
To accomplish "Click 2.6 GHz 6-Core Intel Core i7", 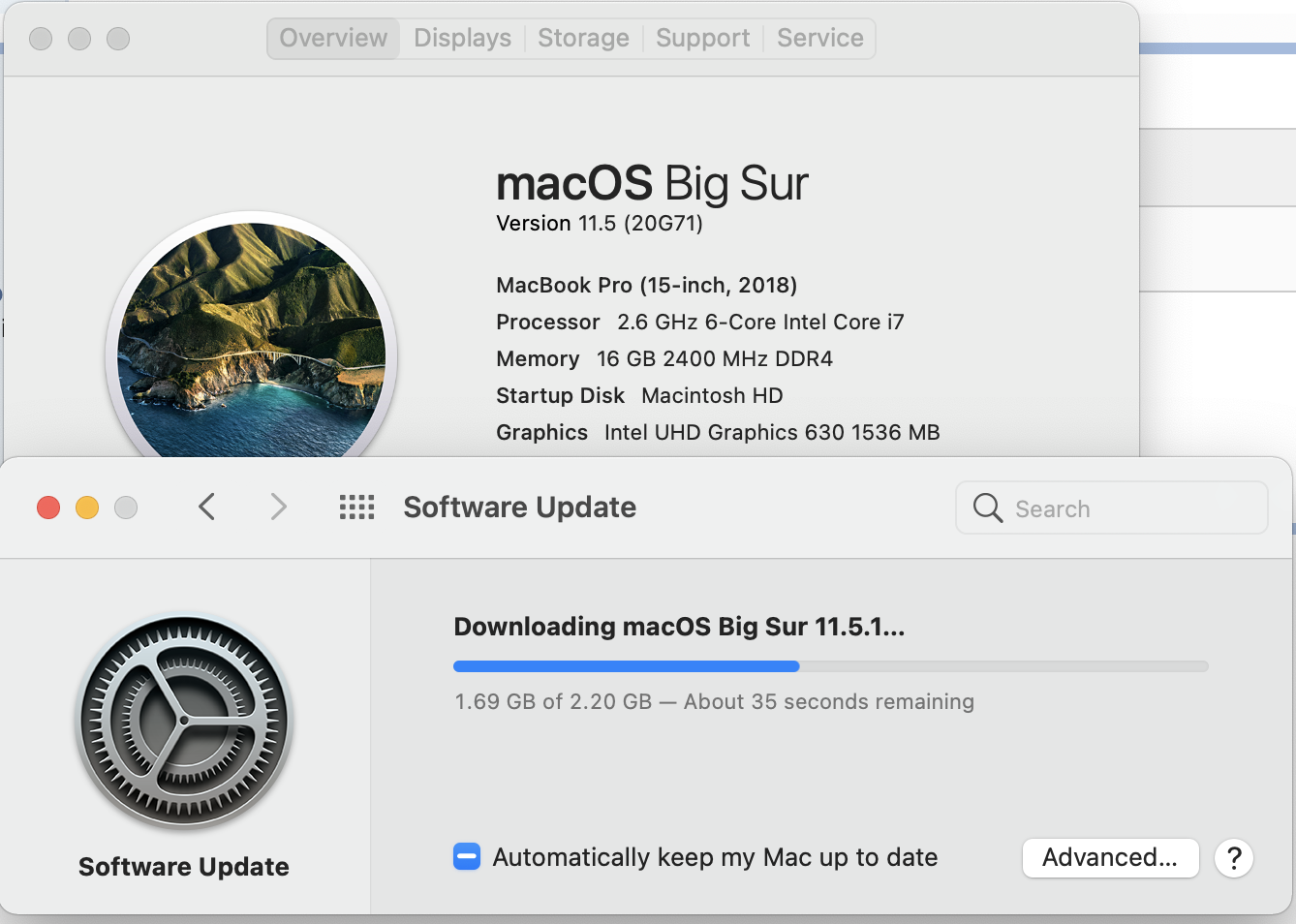I will pos(760,323).
